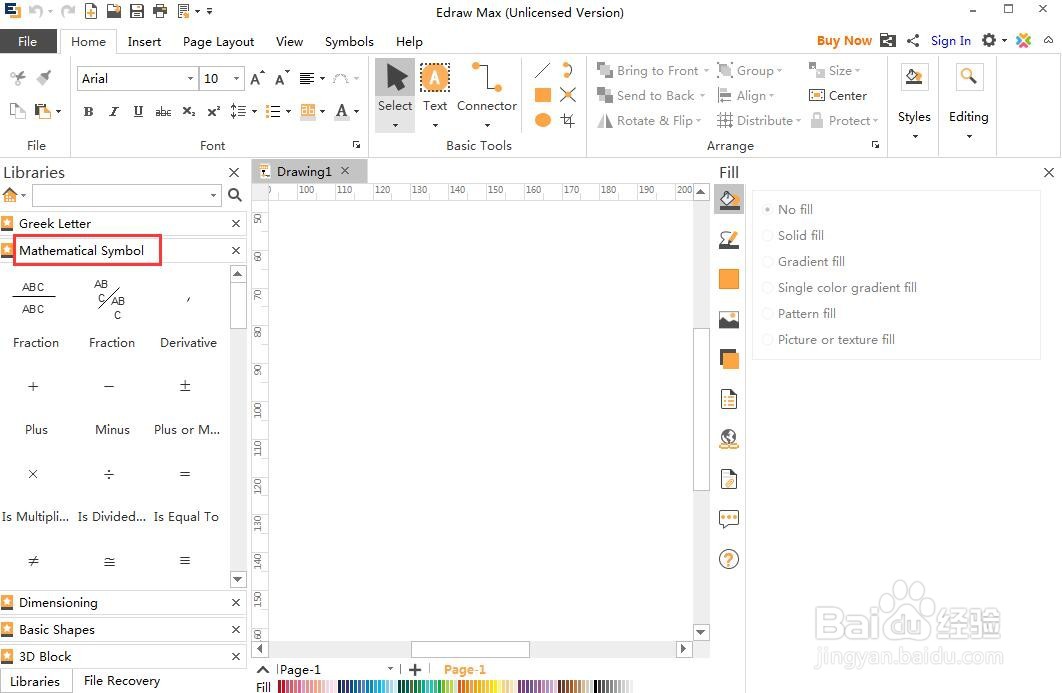Switch to the Symbols tab
The image size is (1062, 693).
(x=349, y=41)
